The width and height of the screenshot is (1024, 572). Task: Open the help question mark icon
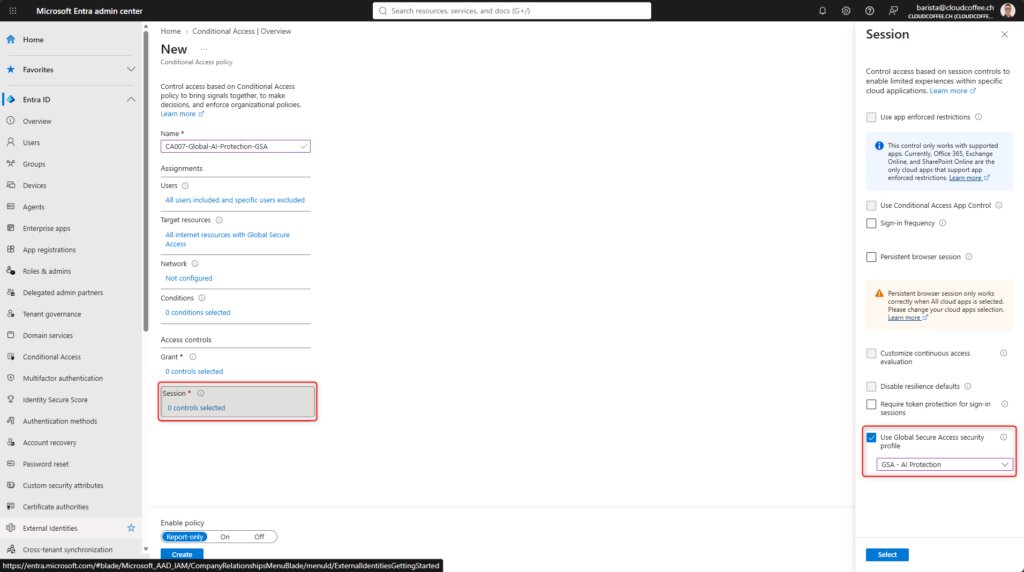[x=869, y=10]
